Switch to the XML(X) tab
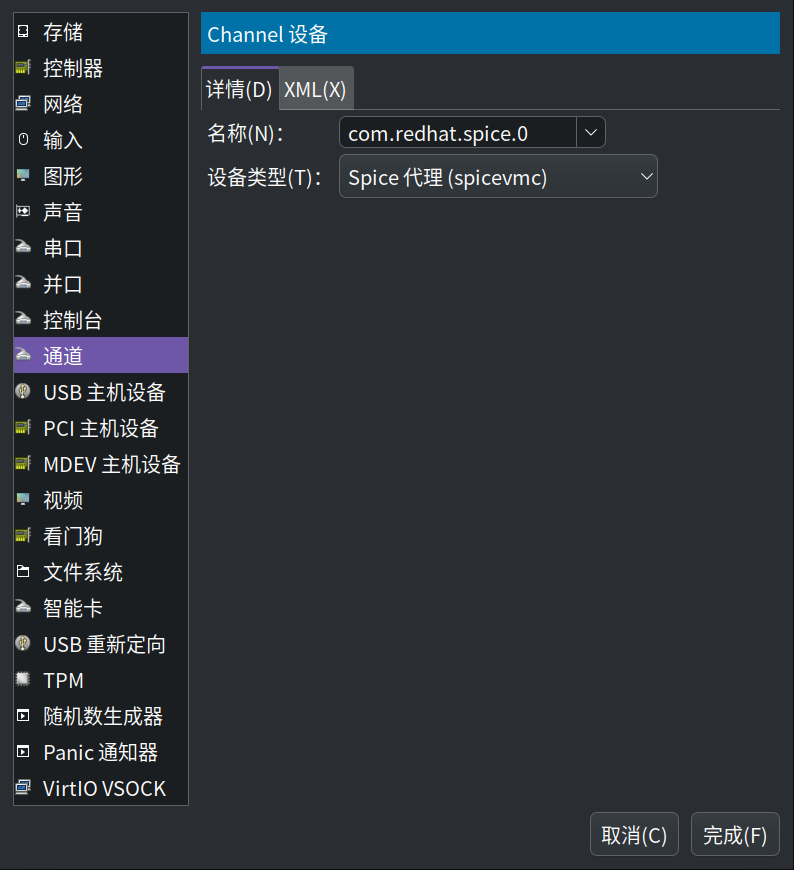 pyautogui.click(x=315, y=89)
